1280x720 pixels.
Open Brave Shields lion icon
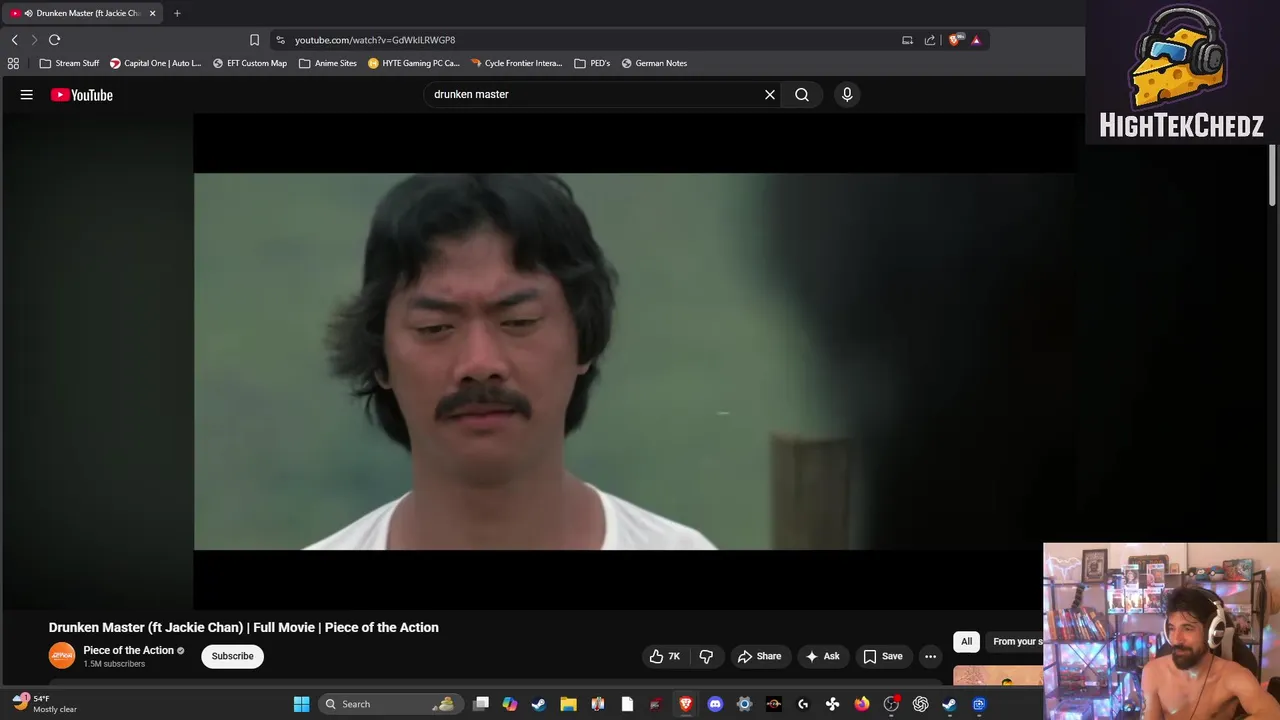pos(955,40)
